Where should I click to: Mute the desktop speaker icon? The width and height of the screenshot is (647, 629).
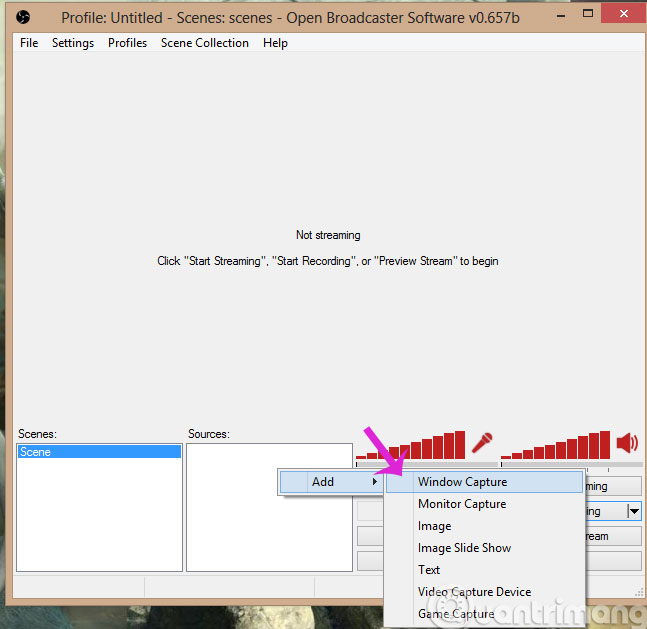(x=627, y=443)
